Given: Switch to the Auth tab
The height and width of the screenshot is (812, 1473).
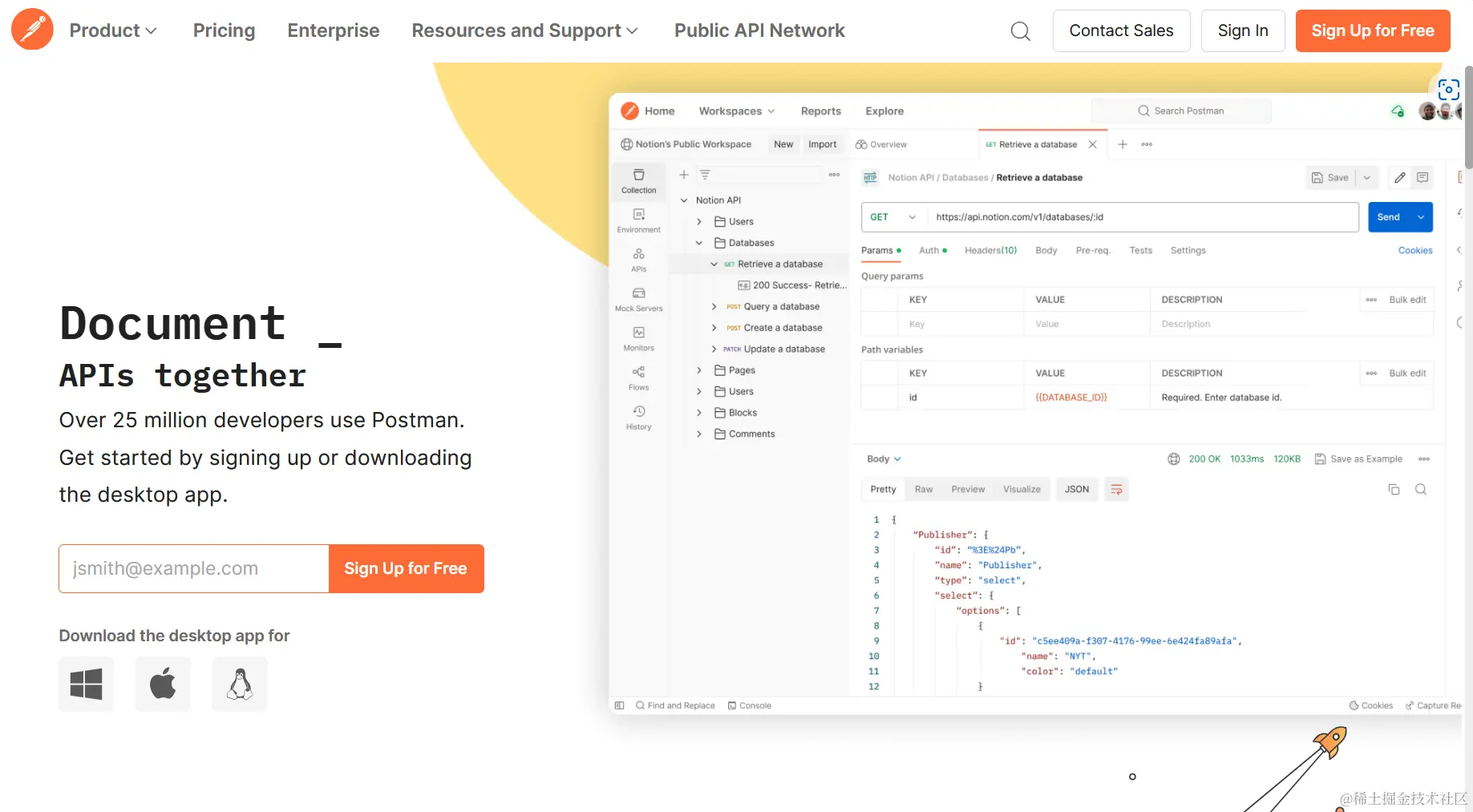Looking at the screenshot, I should pos(933,250).
